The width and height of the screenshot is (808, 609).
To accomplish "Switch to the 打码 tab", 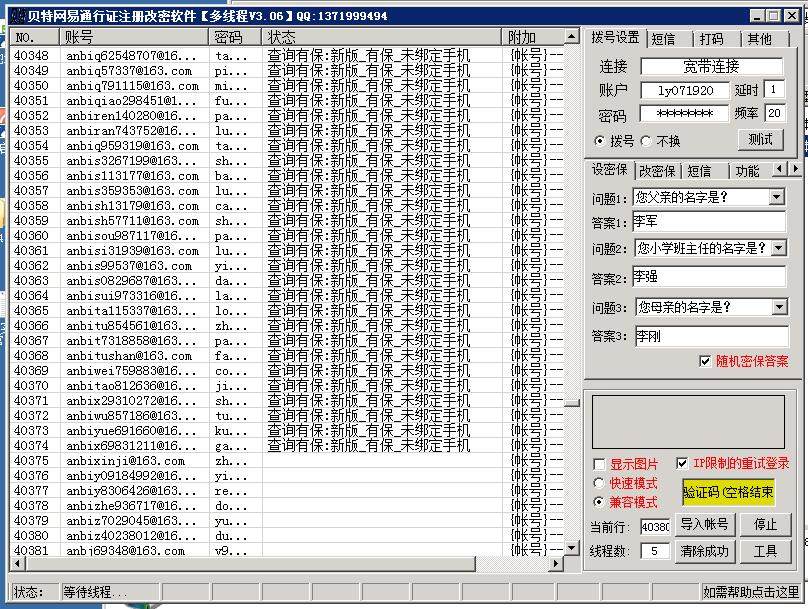I will (711, 39).
